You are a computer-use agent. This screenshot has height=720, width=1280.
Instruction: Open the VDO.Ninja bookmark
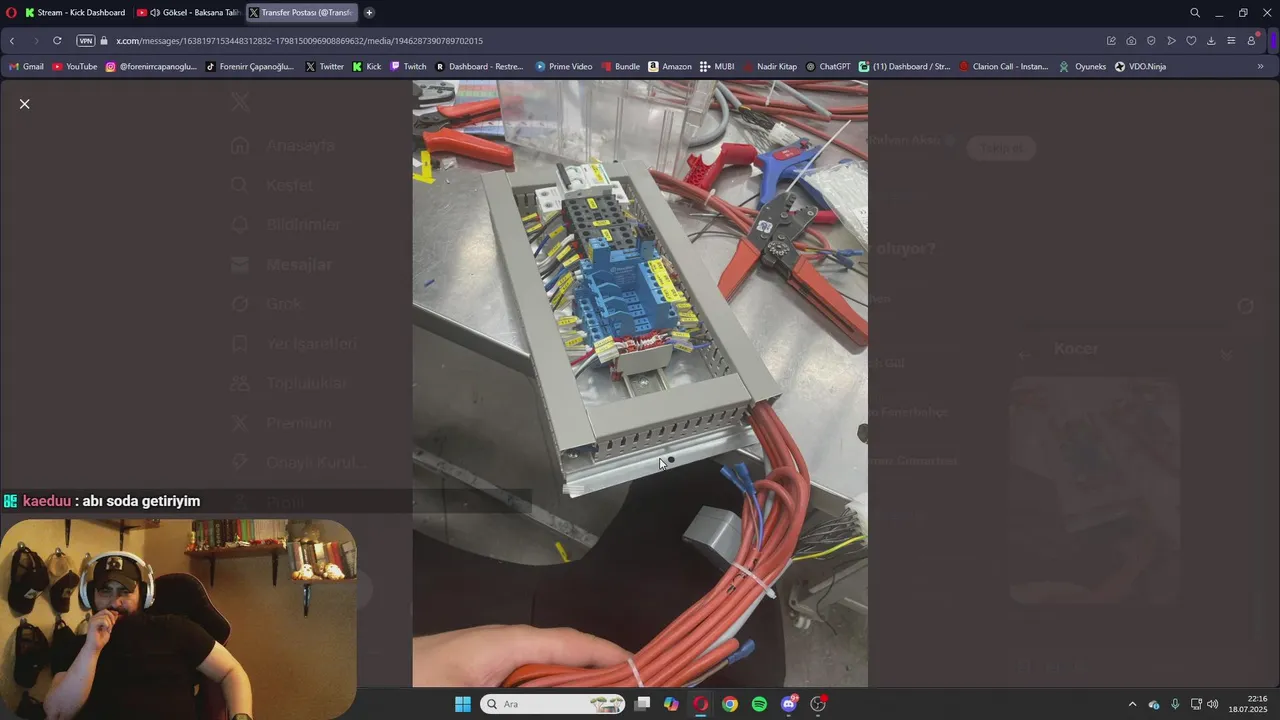(x=1140, y=67)
